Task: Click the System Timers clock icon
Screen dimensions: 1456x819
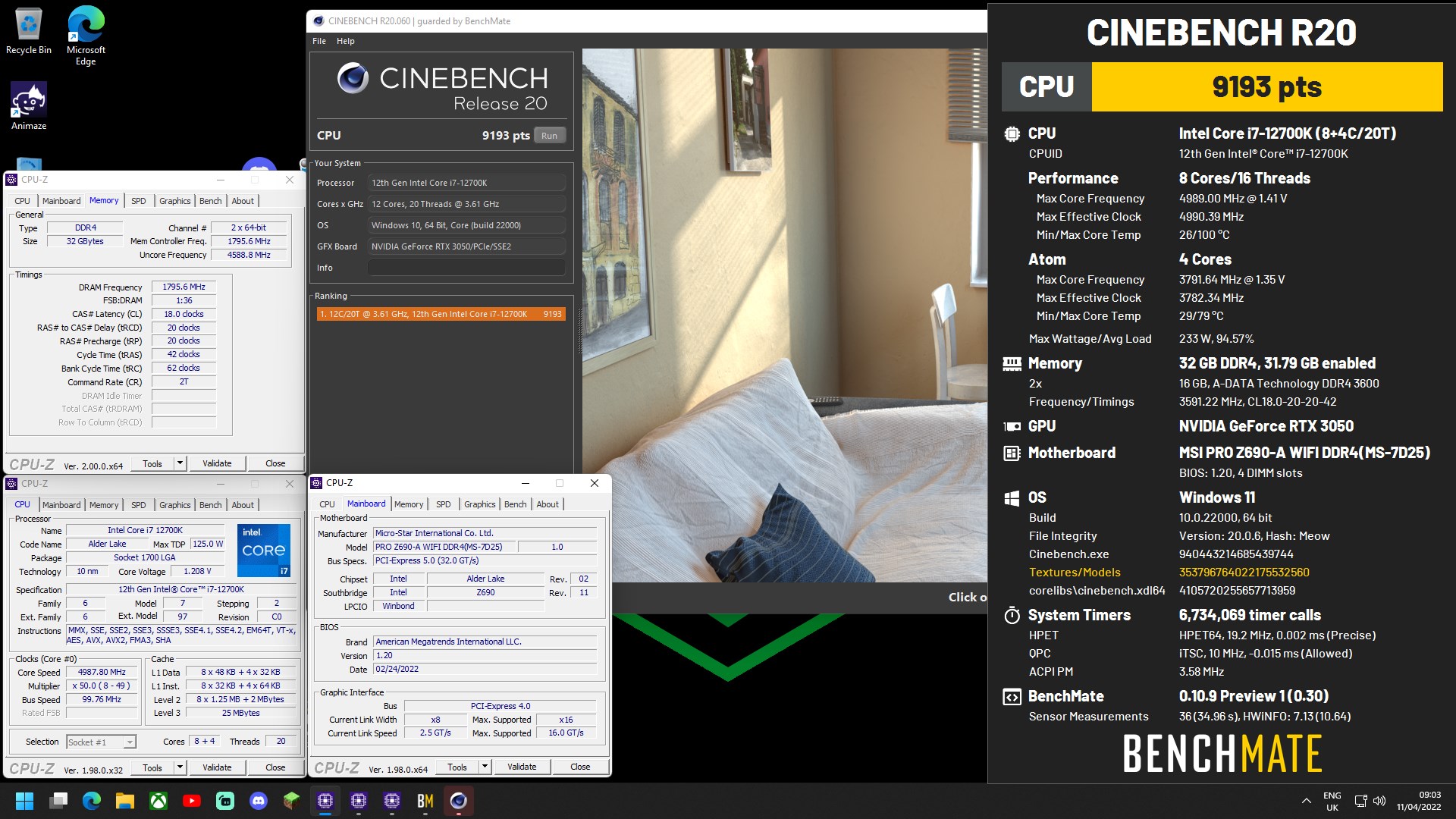Action: tap(1012, 616)
